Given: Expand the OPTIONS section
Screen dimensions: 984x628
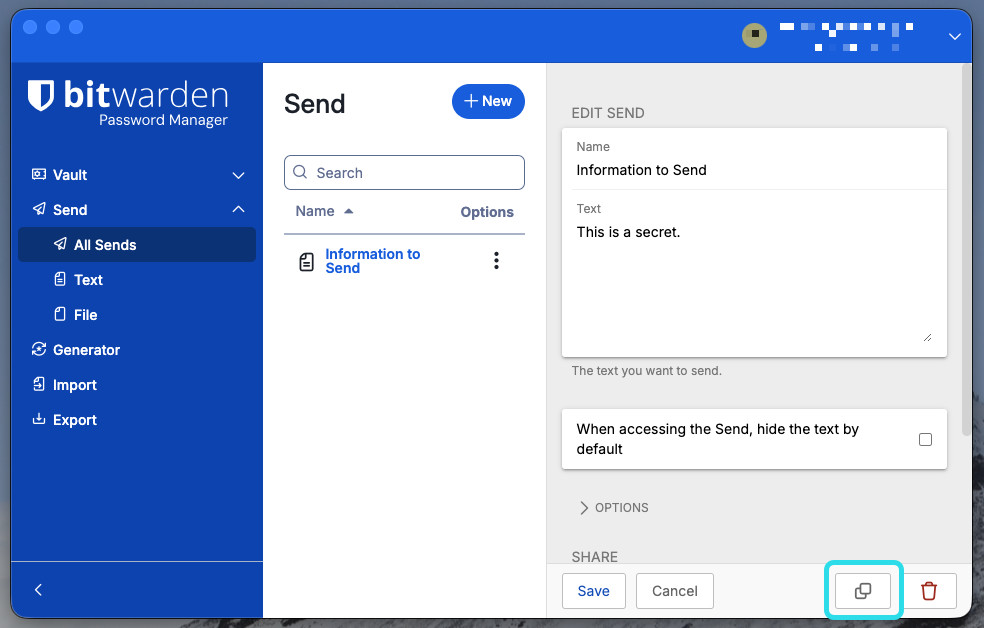Looking at the screenshot, I should tap(613, 507).
